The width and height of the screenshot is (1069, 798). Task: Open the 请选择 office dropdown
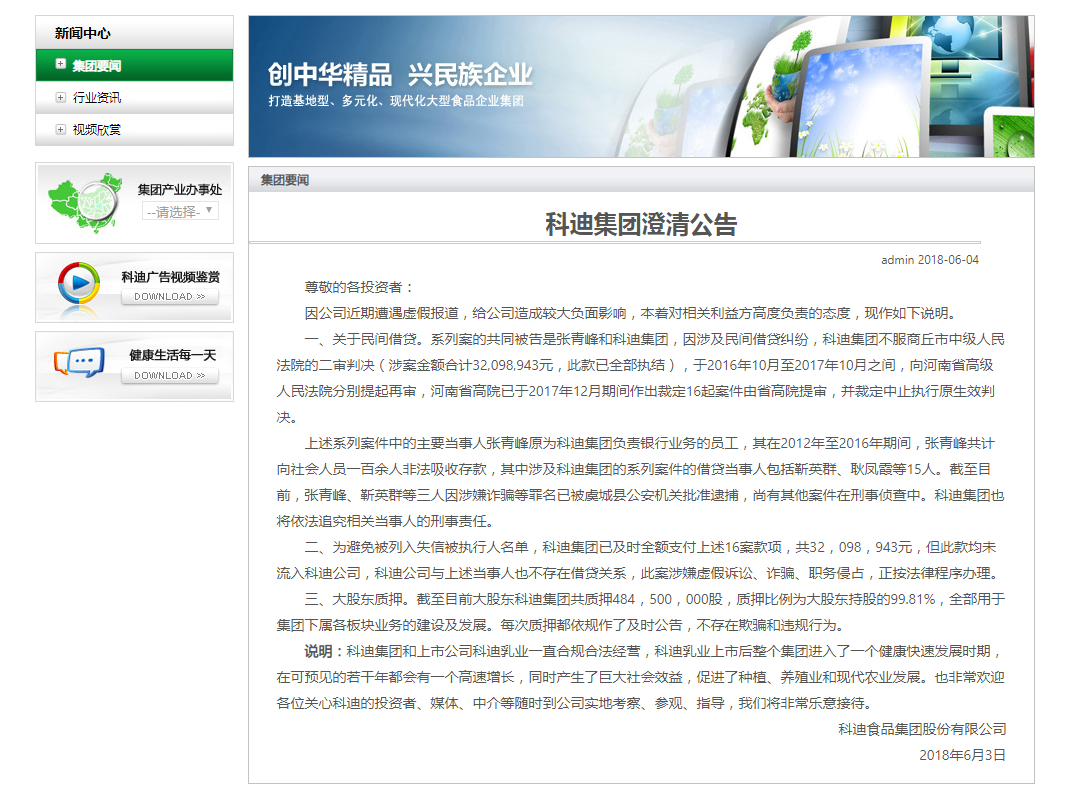(181, 211)
